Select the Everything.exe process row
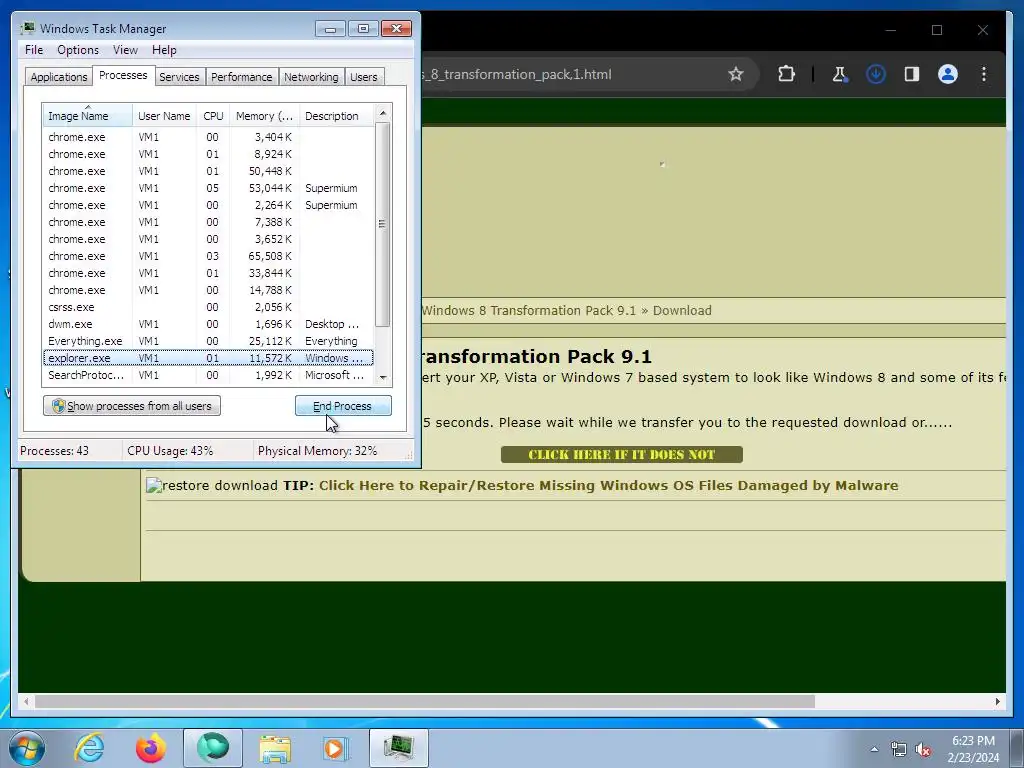 click(x=208, y=341)
